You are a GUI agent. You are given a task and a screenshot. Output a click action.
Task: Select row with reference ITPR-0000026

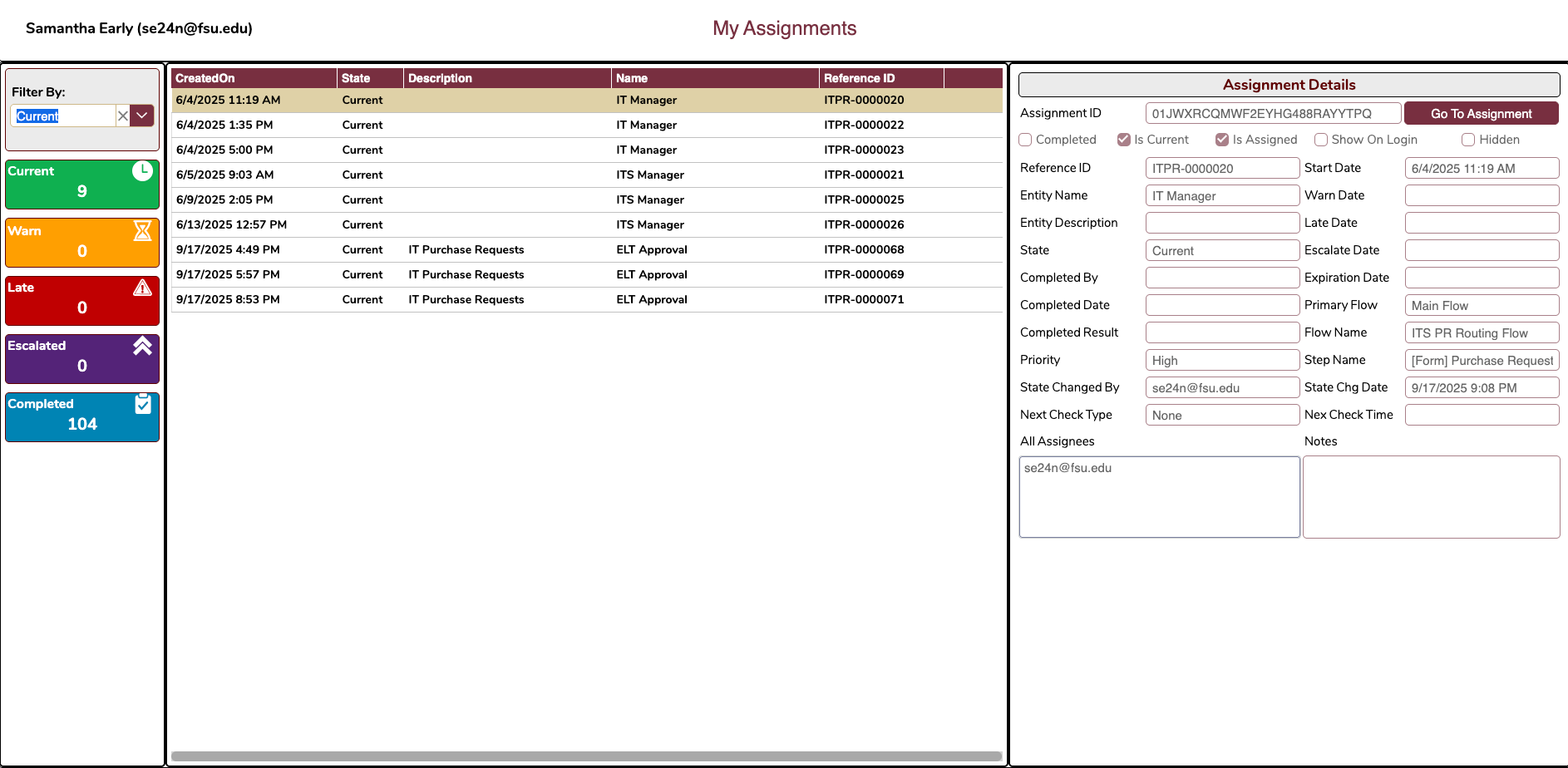click(x=587, y=224)
